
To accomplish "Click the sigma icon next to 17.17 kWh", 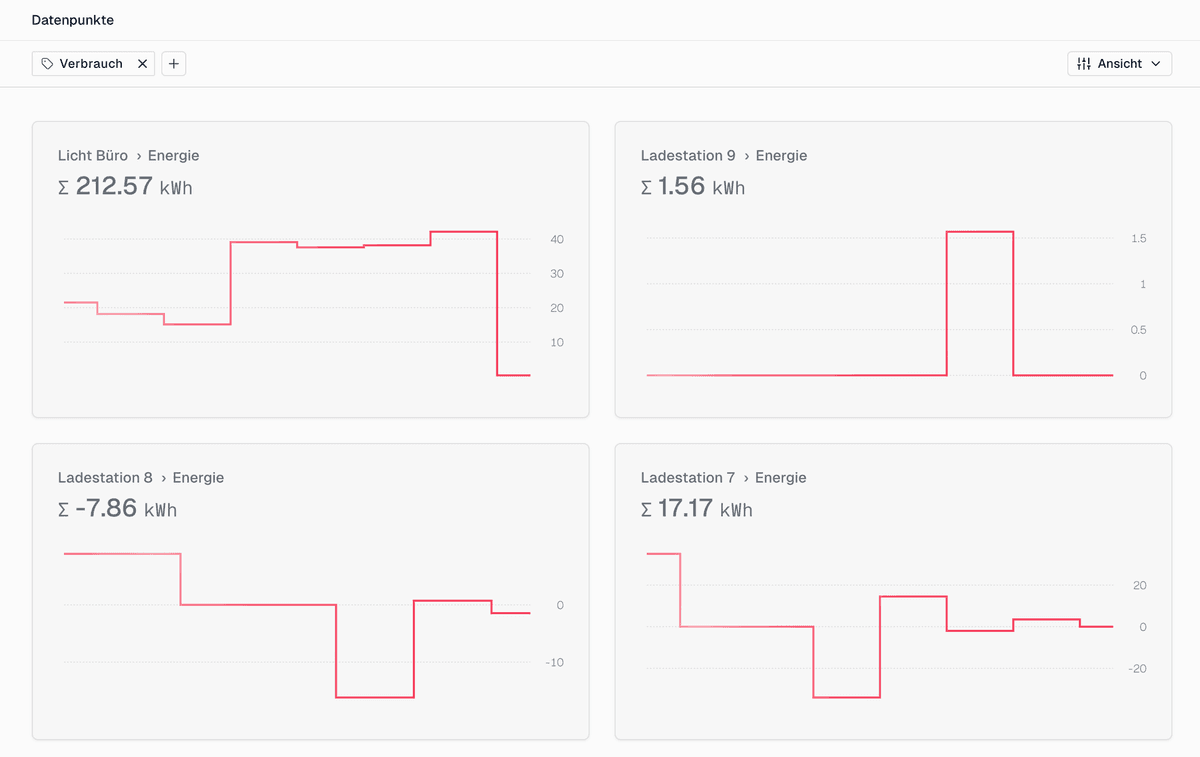I will click(647, 509).
